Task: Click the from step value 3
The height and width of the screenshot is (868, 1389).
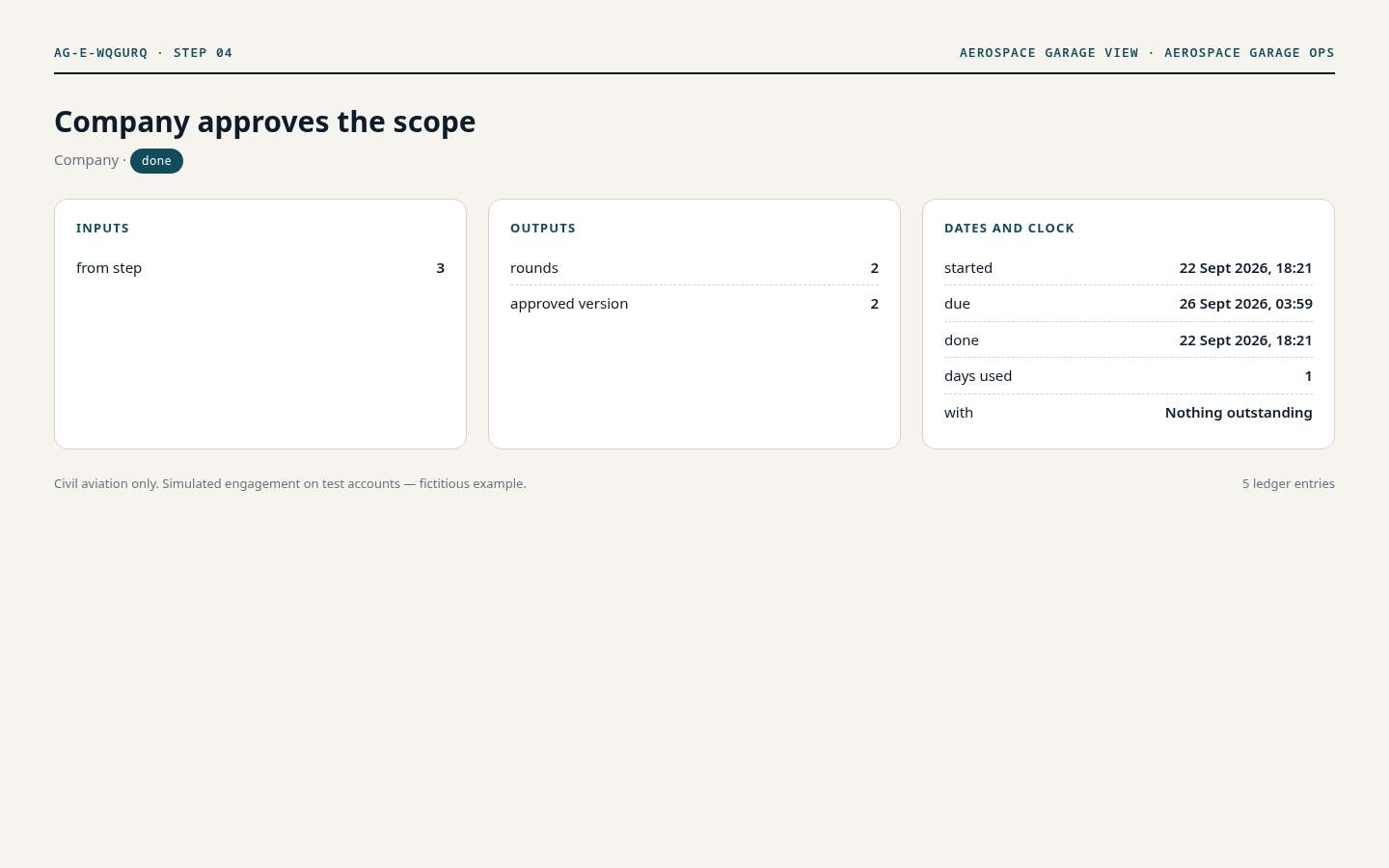Action: click(x=440, y=268)
